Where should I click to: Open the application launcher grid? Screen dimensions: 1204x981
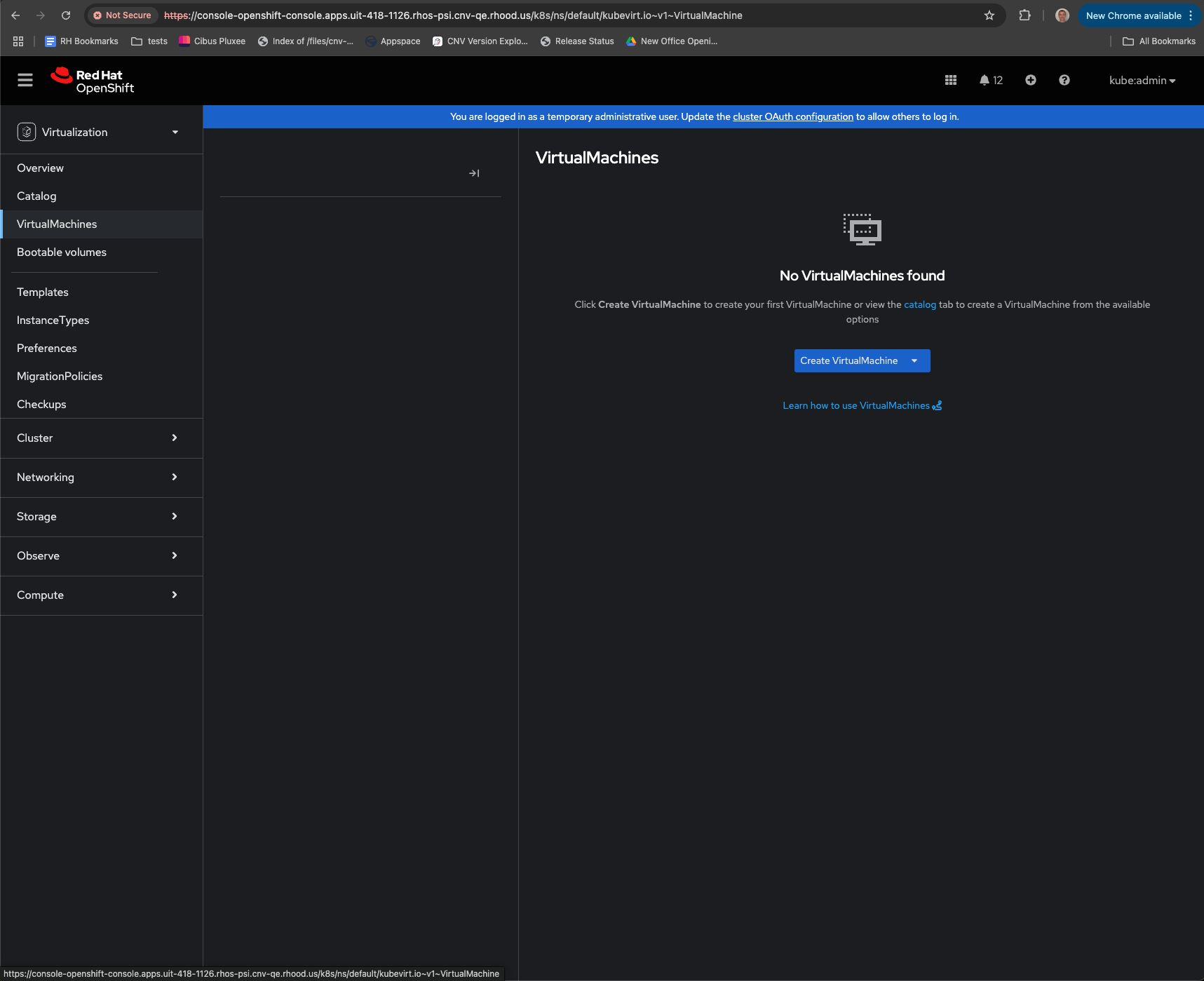(x=951, y=80)
